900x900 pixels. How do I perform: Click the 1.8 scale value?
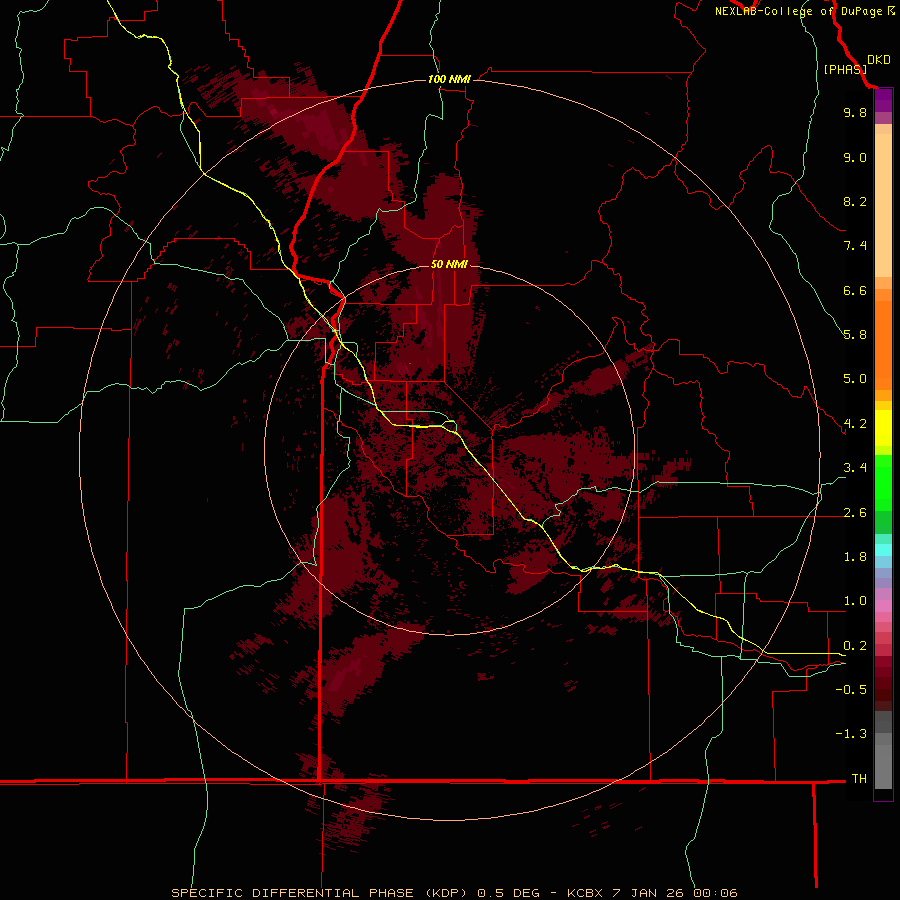[x=855, y=557]
